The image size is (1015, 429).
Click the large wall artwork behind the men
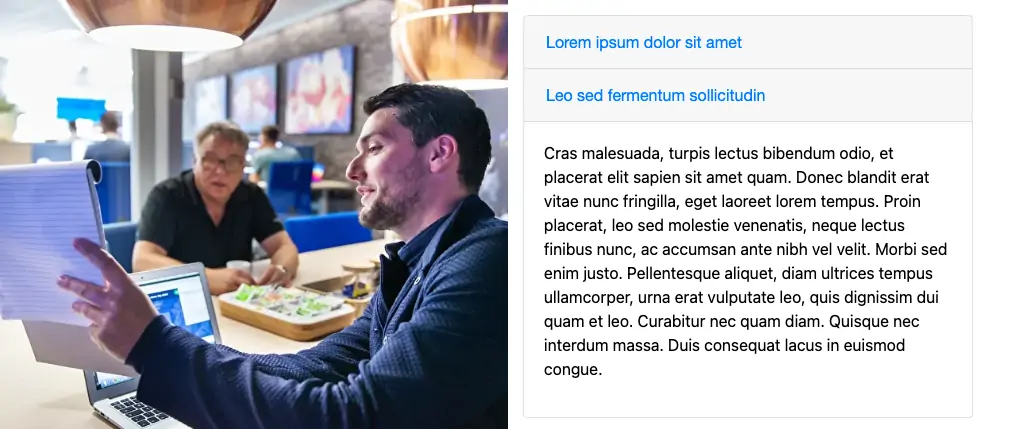click(320, 90)
